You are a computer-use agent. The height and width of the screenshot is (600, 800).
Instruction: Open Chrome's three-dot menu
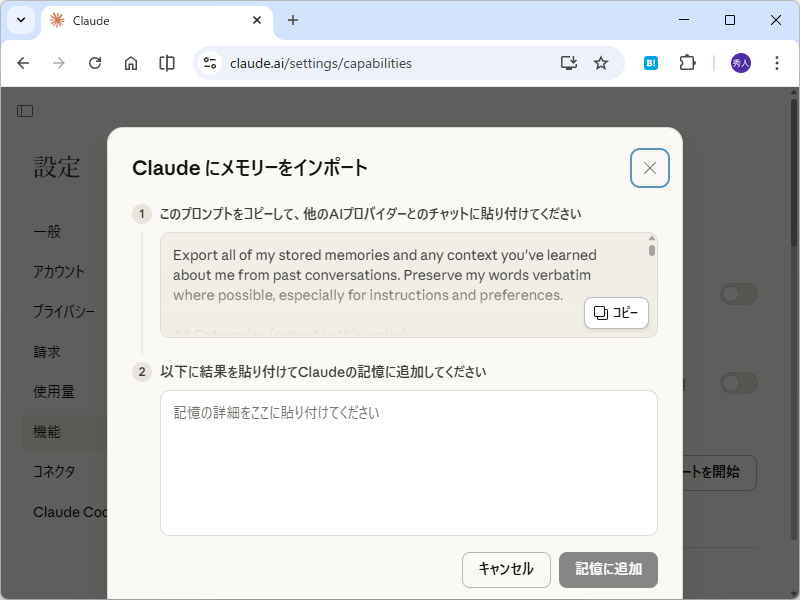pos(777,62)
